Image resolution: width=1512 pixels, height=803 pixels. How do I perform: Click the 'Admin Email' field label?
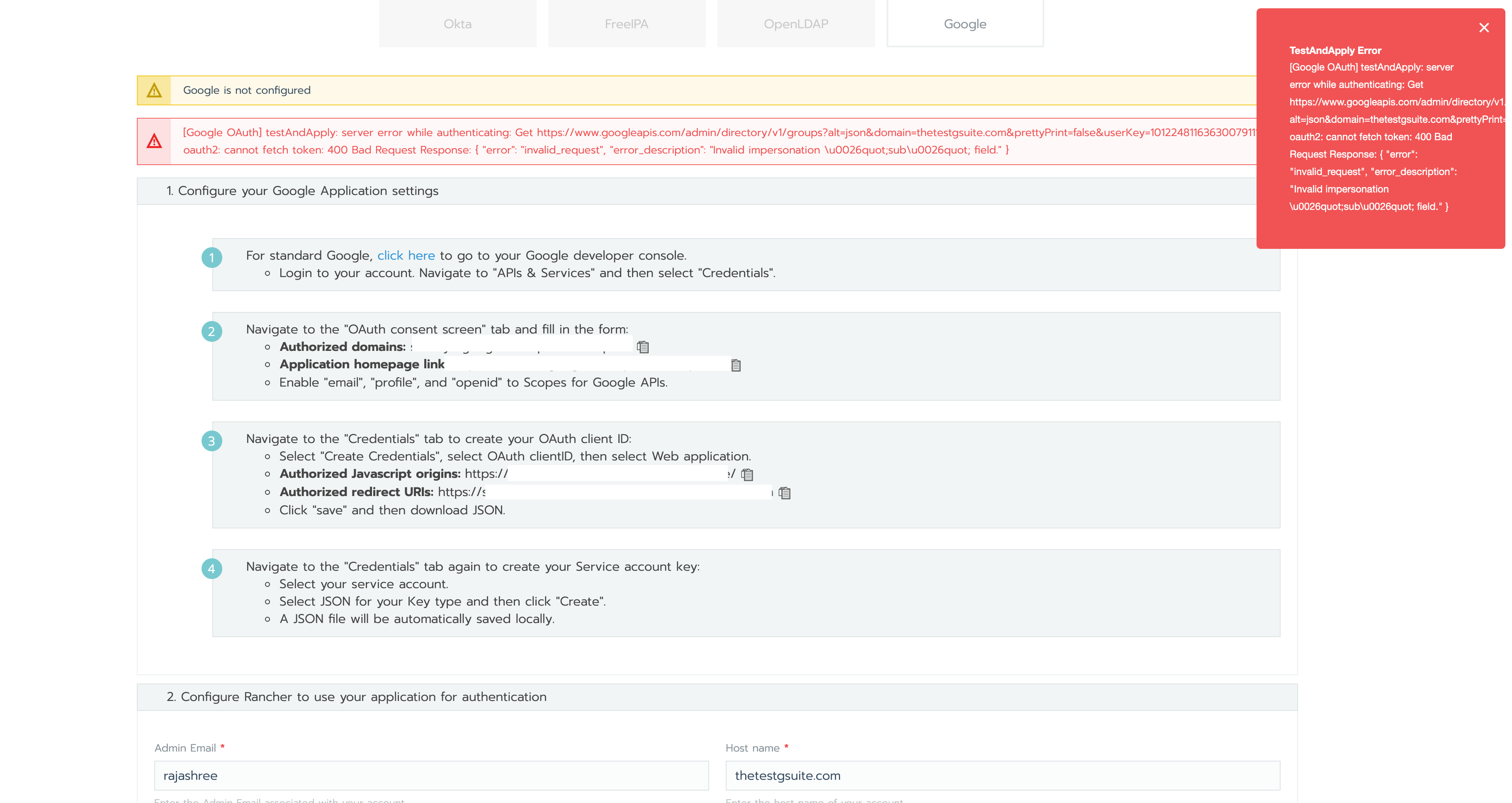pyautogui.click(x=185, y=748)
